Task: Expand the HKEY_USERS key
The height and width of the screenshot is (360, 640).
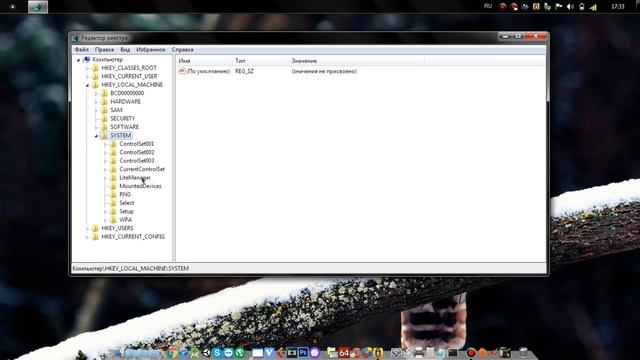Action: pyautogui.click(x=87, y=229)
